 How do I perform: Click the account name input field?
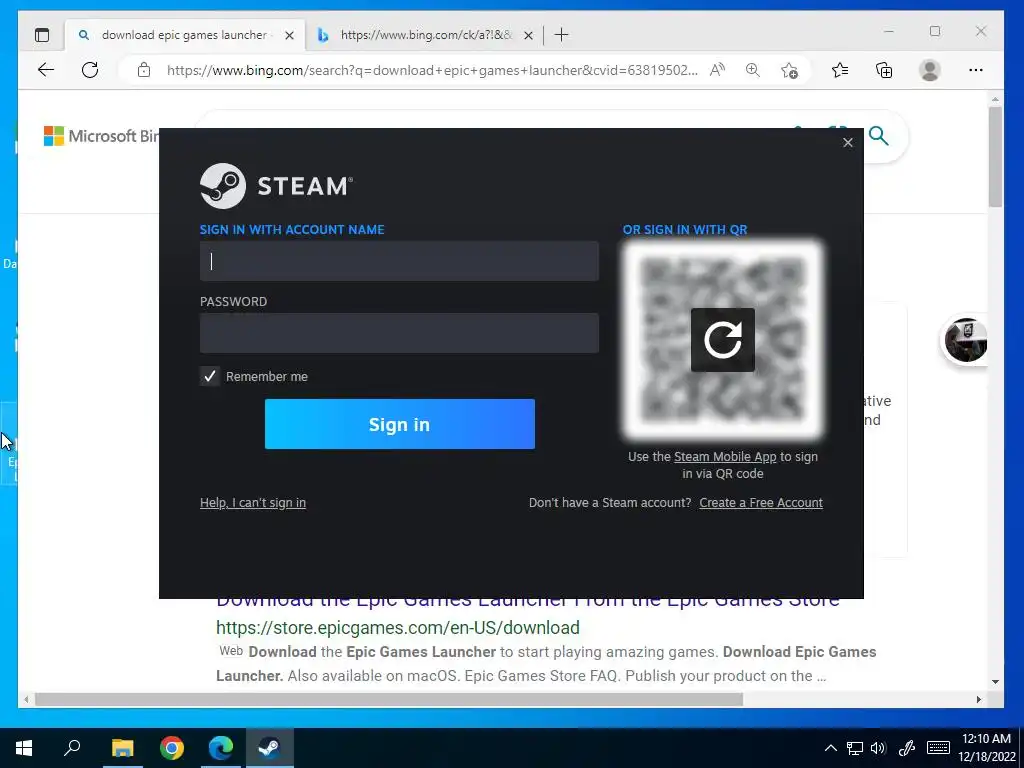399,261
